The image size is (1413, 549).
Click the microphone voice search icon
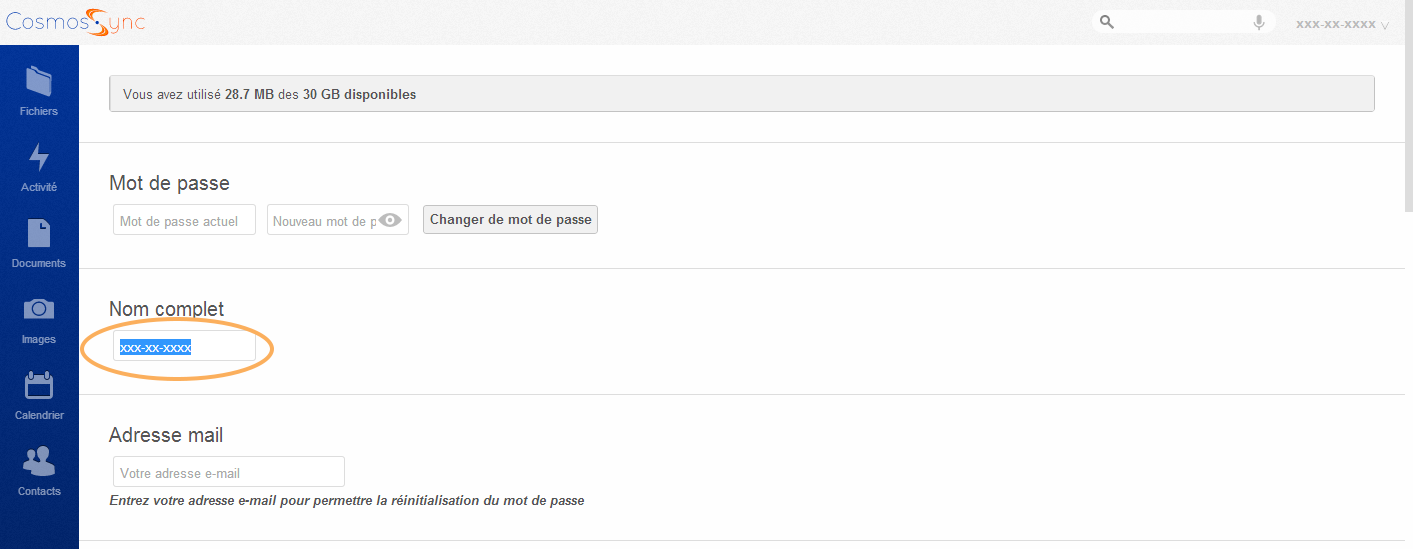pos(1259,22)
